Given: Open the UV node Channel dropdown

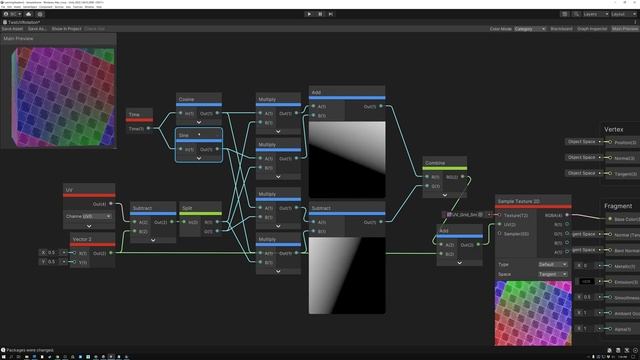Looking at the screenshot, I should tap(97, 216).
